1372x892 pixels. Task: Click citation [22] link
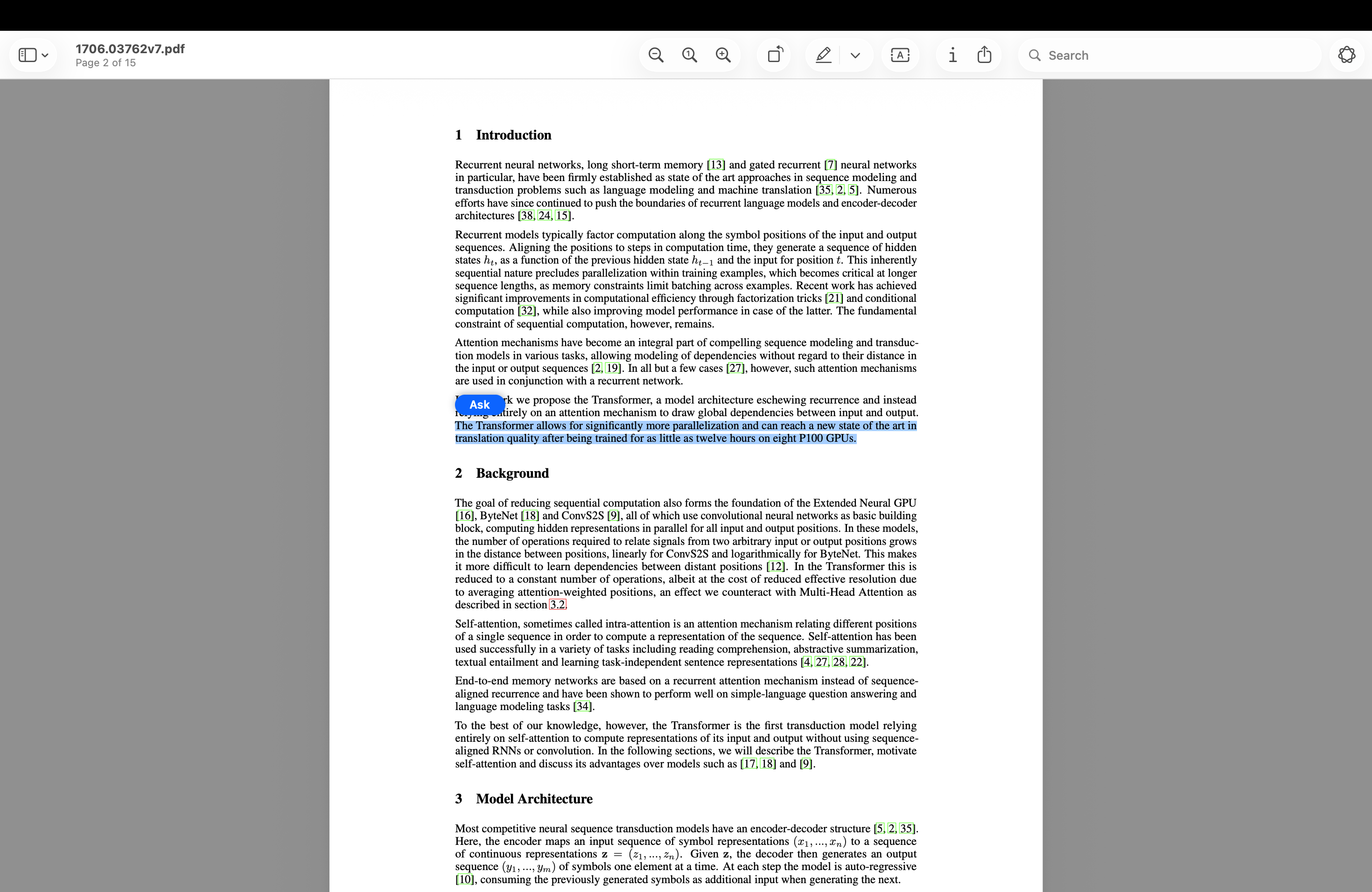[858, 662]
